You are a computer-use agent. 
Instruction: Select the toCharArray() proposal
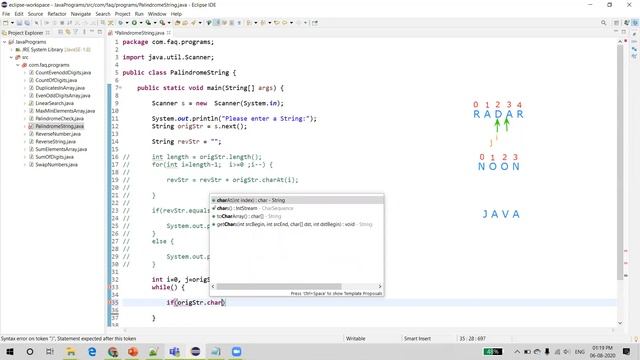(297, 216)
